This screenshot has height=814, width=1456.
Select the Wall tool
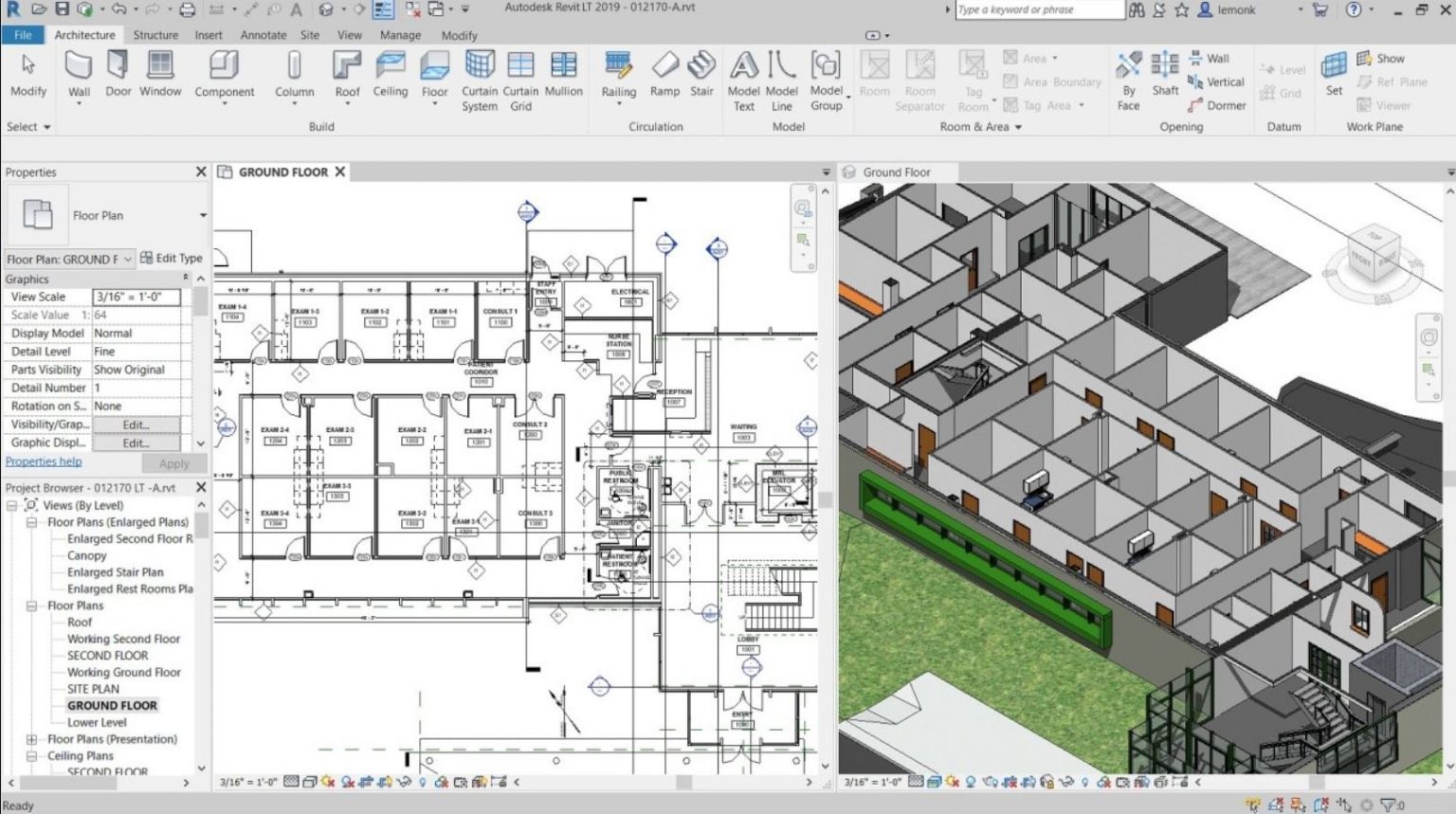[79, 76]
